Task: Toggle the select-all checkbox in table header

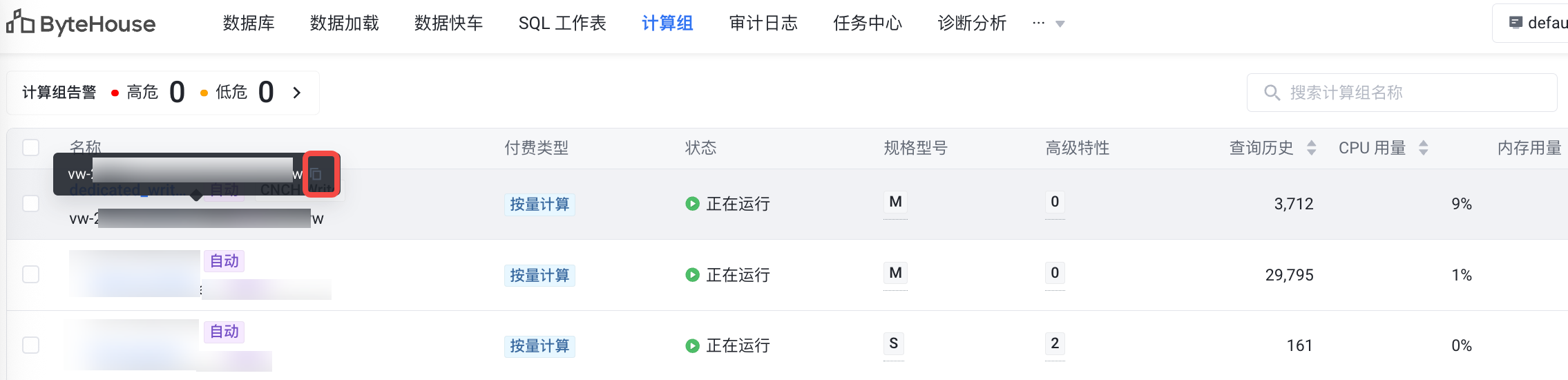Action: [x=31, y=148]
